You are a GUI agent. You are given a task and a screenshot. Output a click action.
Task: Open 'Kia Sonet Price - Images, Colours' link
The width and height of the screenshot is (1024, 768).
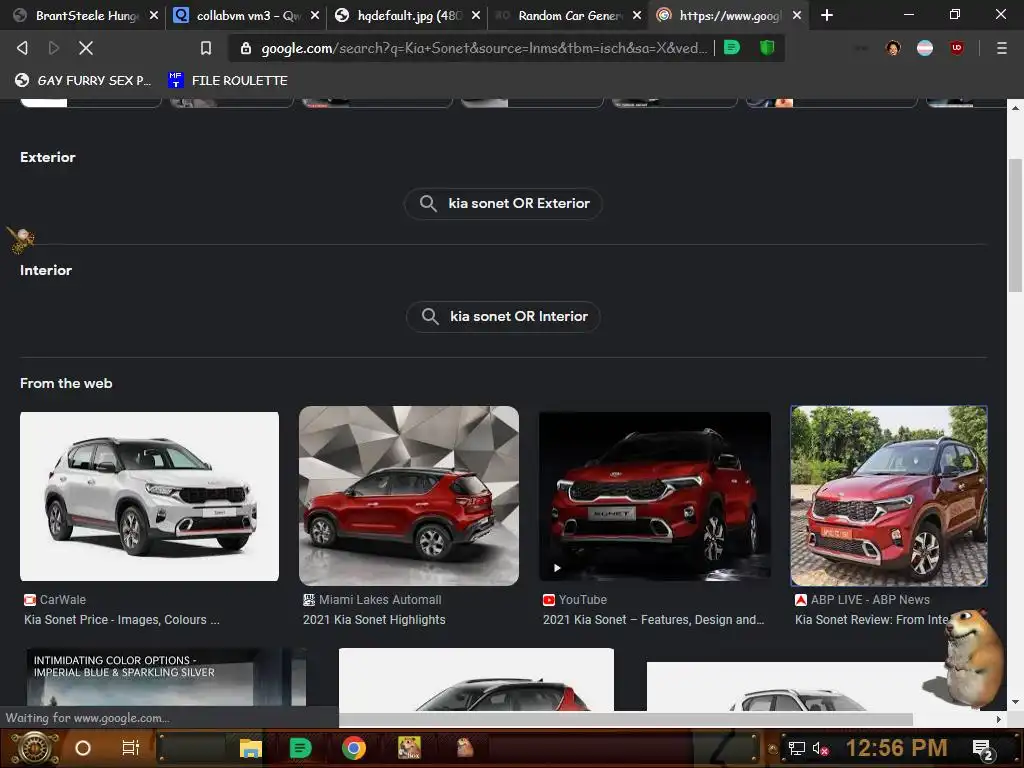tap(122, 620)
